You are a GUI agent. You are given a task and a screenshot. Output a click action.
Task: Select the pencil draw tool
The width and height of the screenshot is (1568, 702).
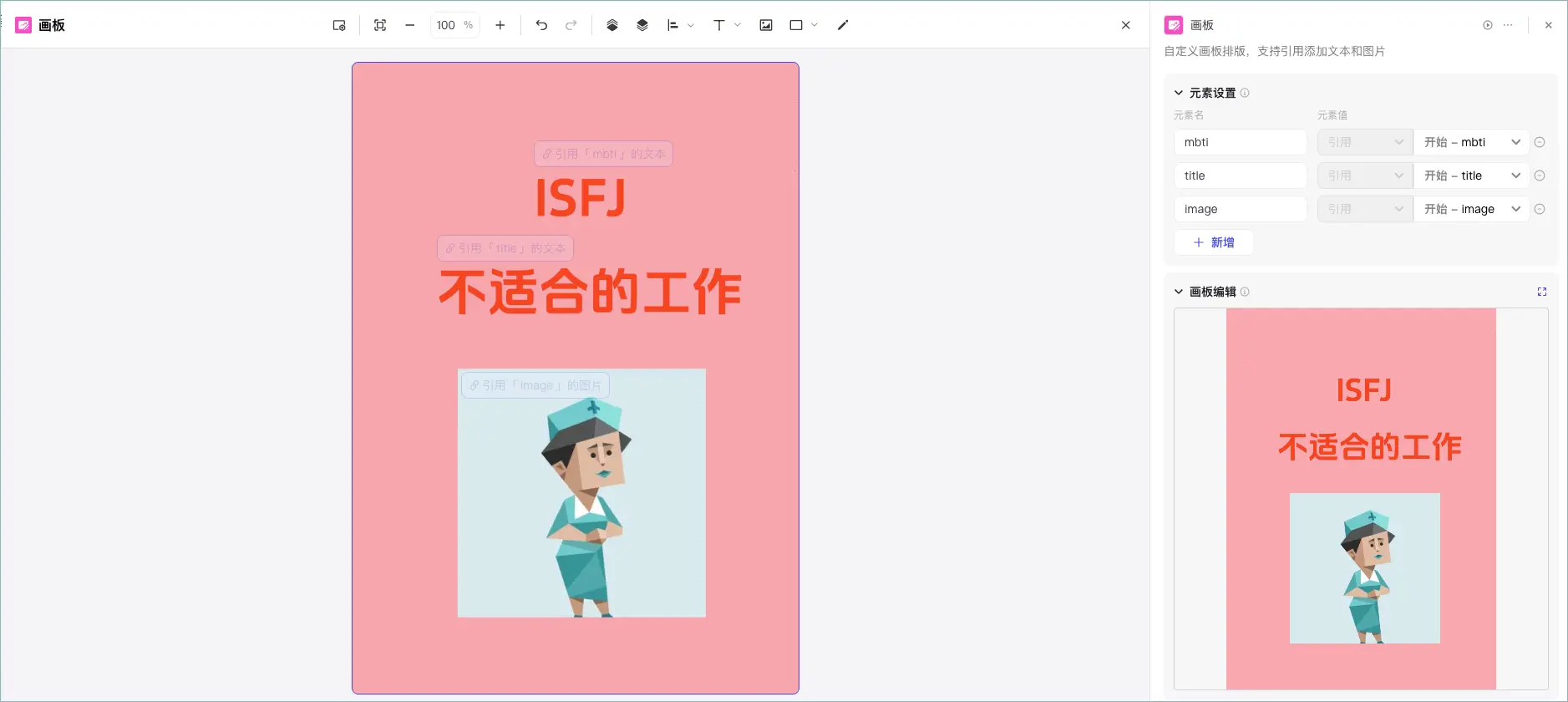(x=843, y=25)
